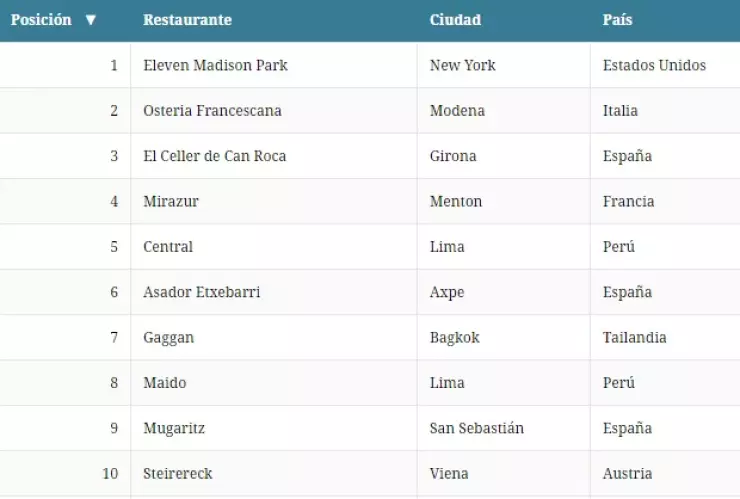Click the Osteria Francescana restaurant name
Screen dimensions: 740x499
click(x=212, y=111)
